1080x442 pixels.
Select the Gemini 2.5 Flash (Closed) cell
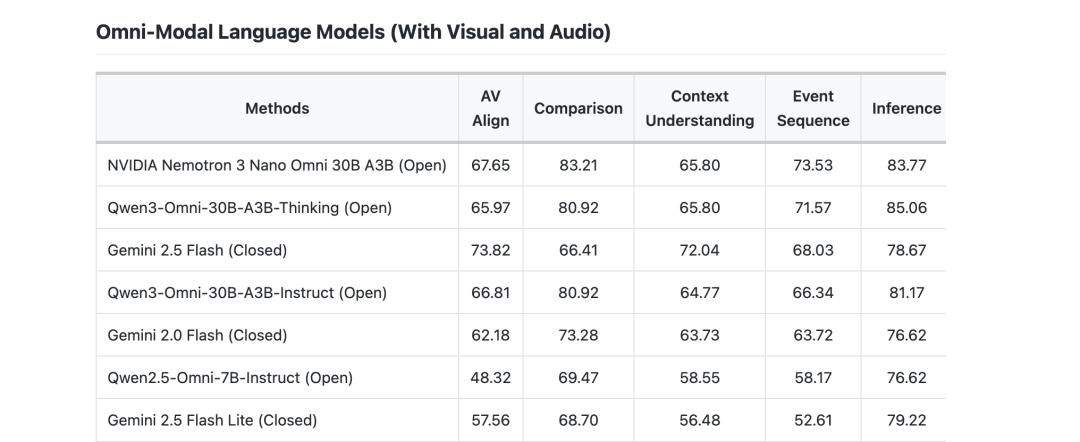point(197,250)
